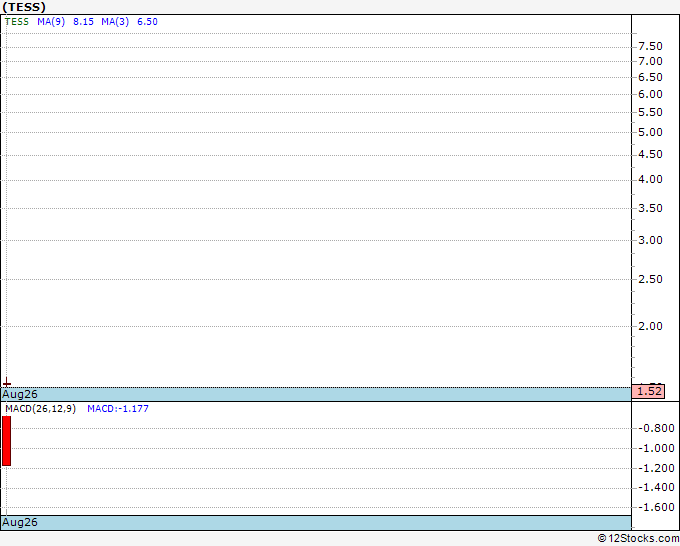Click the 5.50 price axis label
The image size is (680, 546).
click(x=650, y=112)
